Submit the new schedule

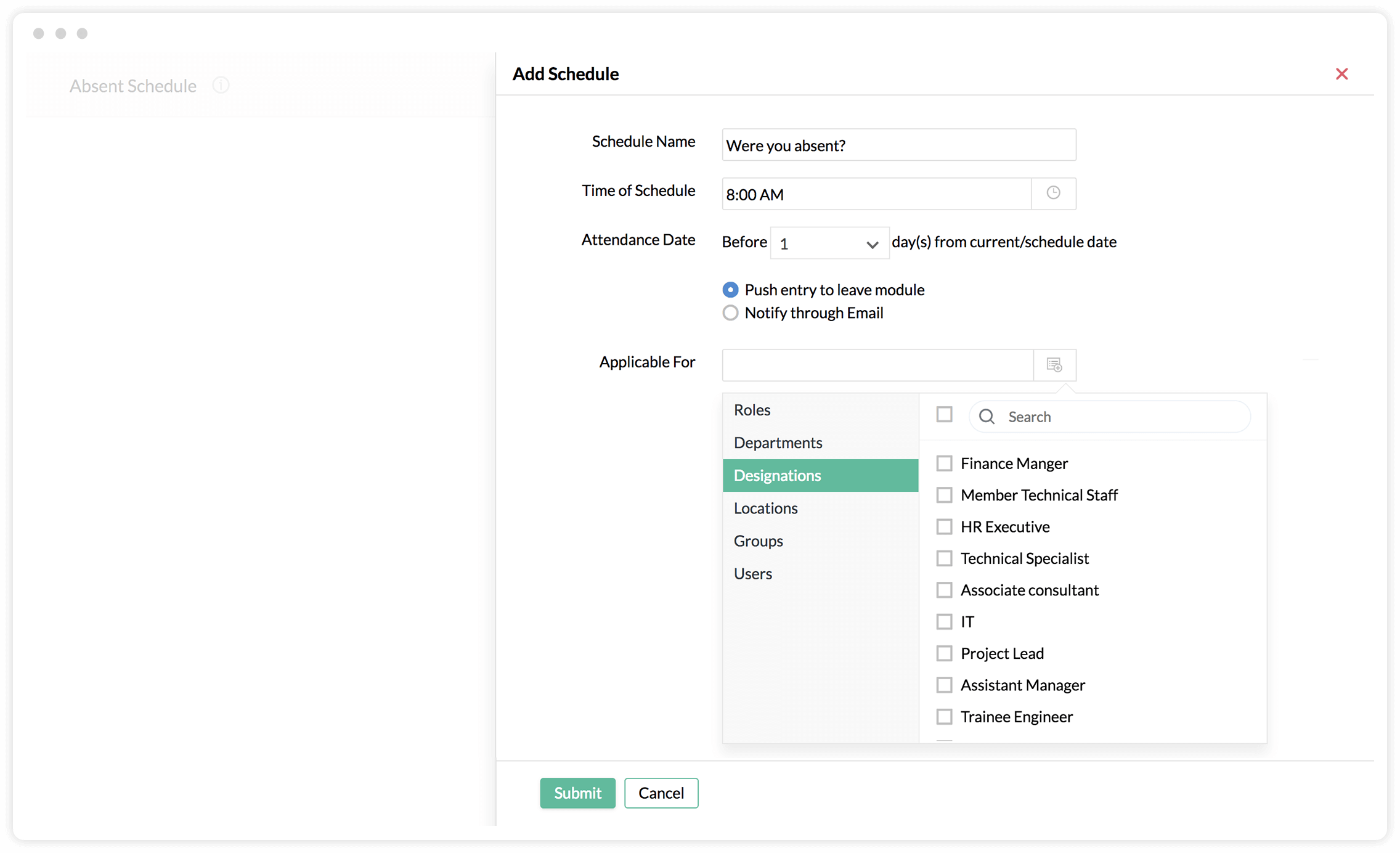[x=577, y=793]
